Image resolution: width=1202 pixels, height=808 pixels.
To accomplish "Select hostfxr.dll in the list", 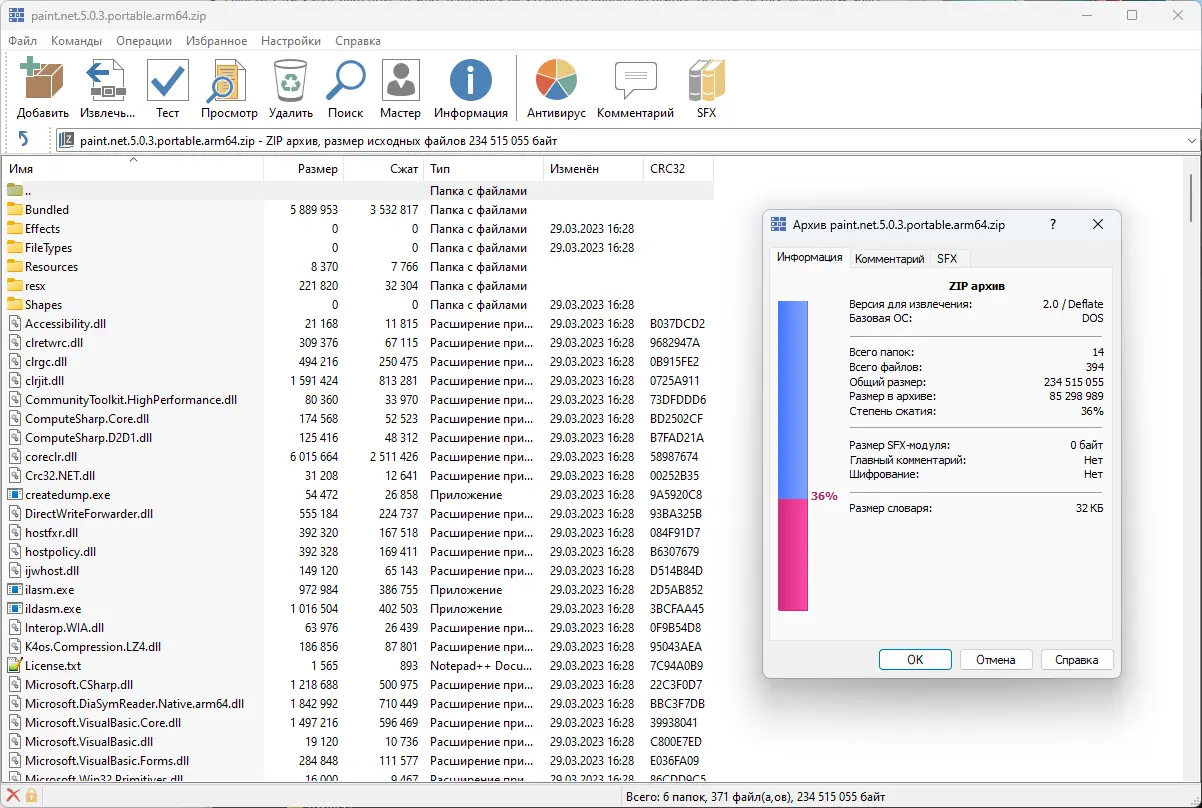I will (x=359, y=532).
